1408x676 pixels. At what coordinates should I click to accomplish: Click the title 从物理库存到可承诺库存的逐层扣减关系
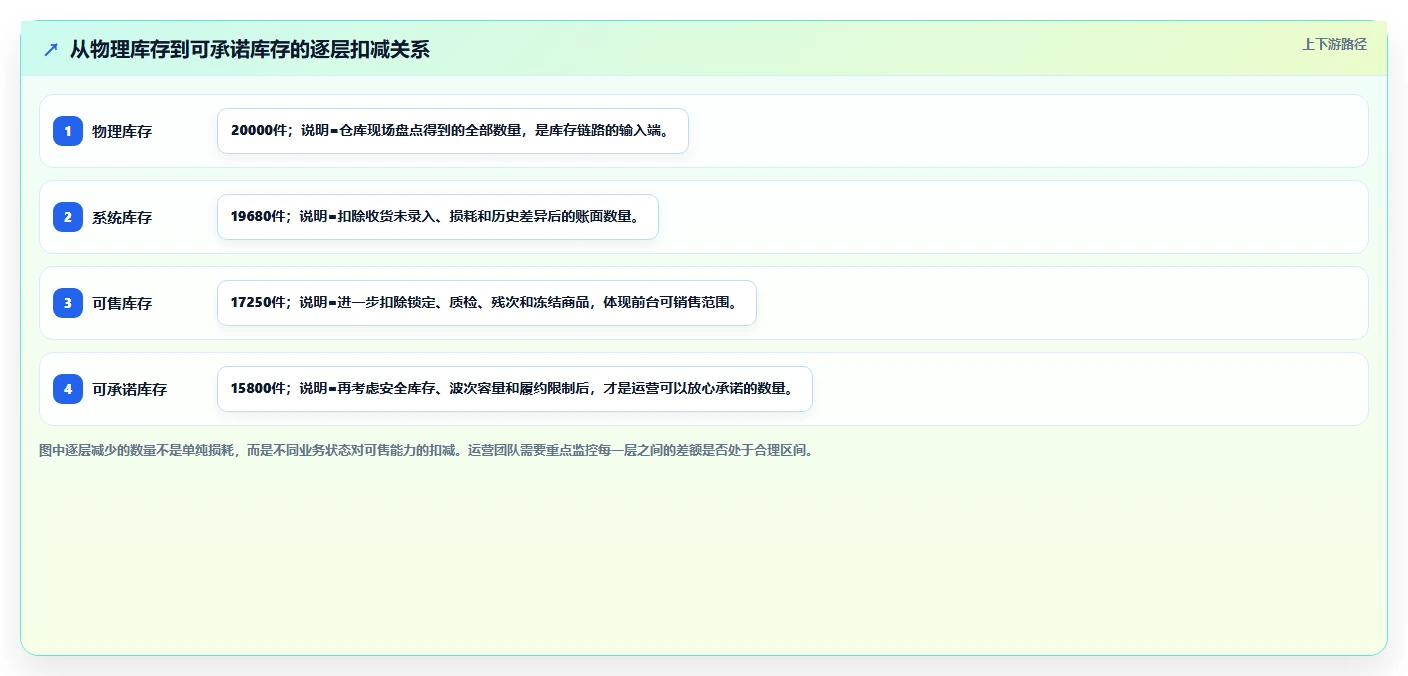tap(250, 49)
